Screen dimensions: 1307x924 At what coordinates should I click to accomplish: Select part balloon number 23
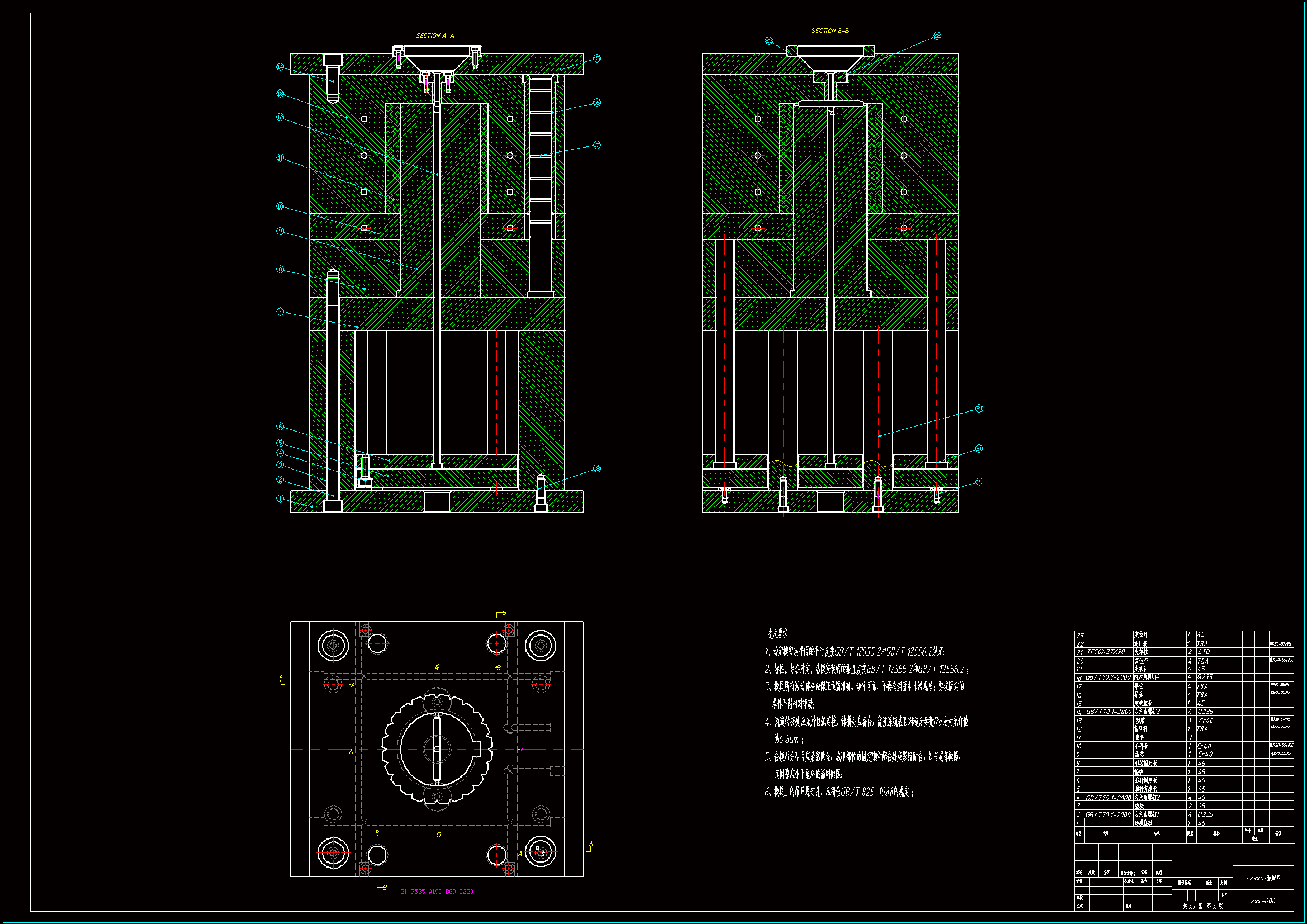[769, 41]
